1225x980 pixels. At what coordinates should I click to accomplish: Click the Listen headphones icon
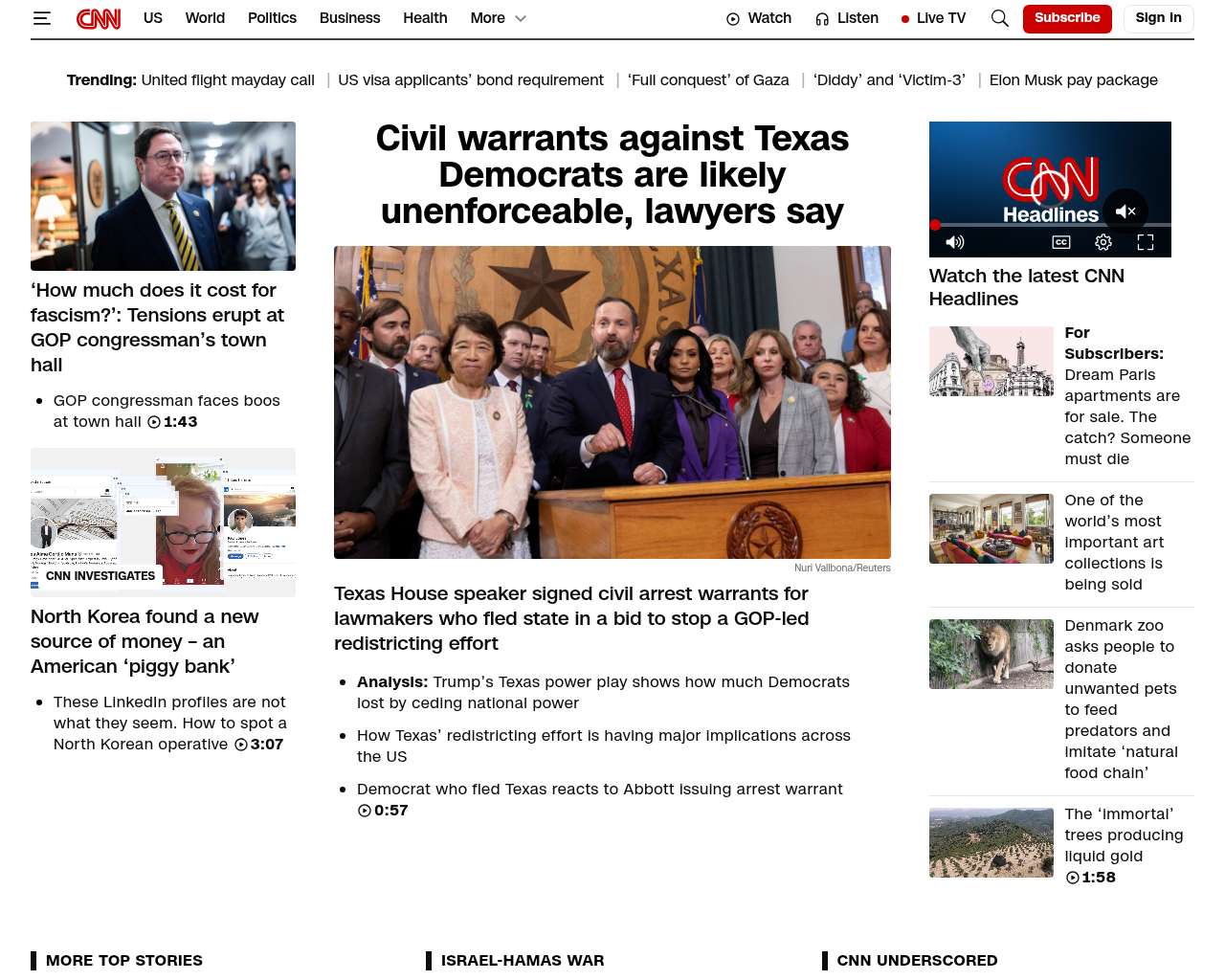822,19
